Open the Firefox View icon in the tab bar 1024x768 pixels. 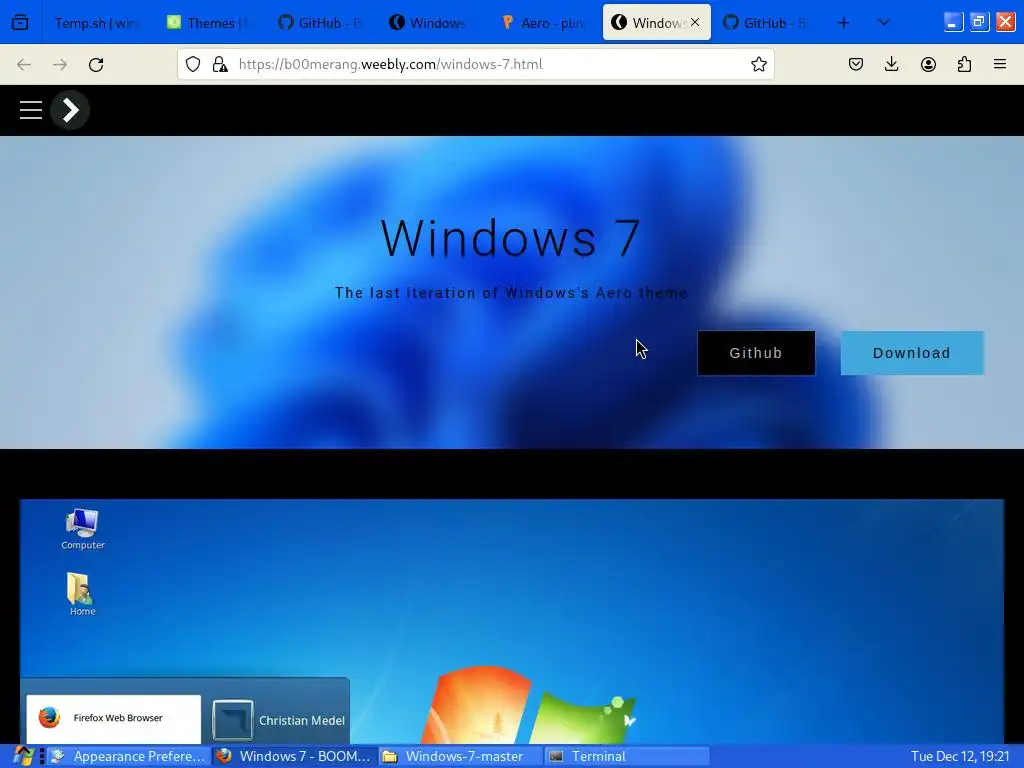point(20,23)
